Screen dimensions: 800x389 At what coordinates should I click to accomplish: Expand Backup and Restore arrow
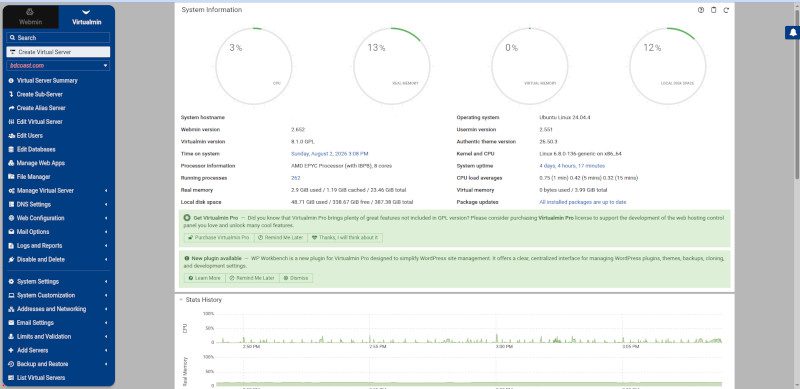[x=106, y=364]
